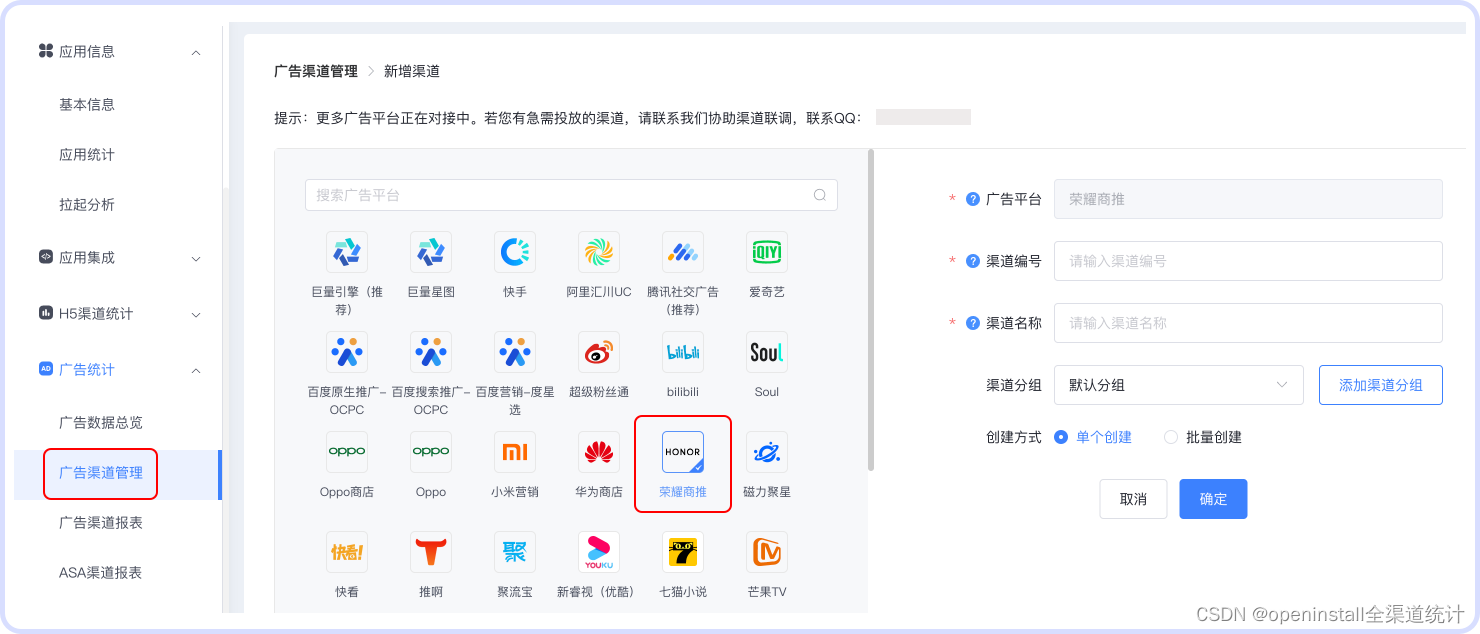1480x634 pixels.
Task: Select 百度原生推广-OCPC platform icon
Action: (x=347, y=352)
